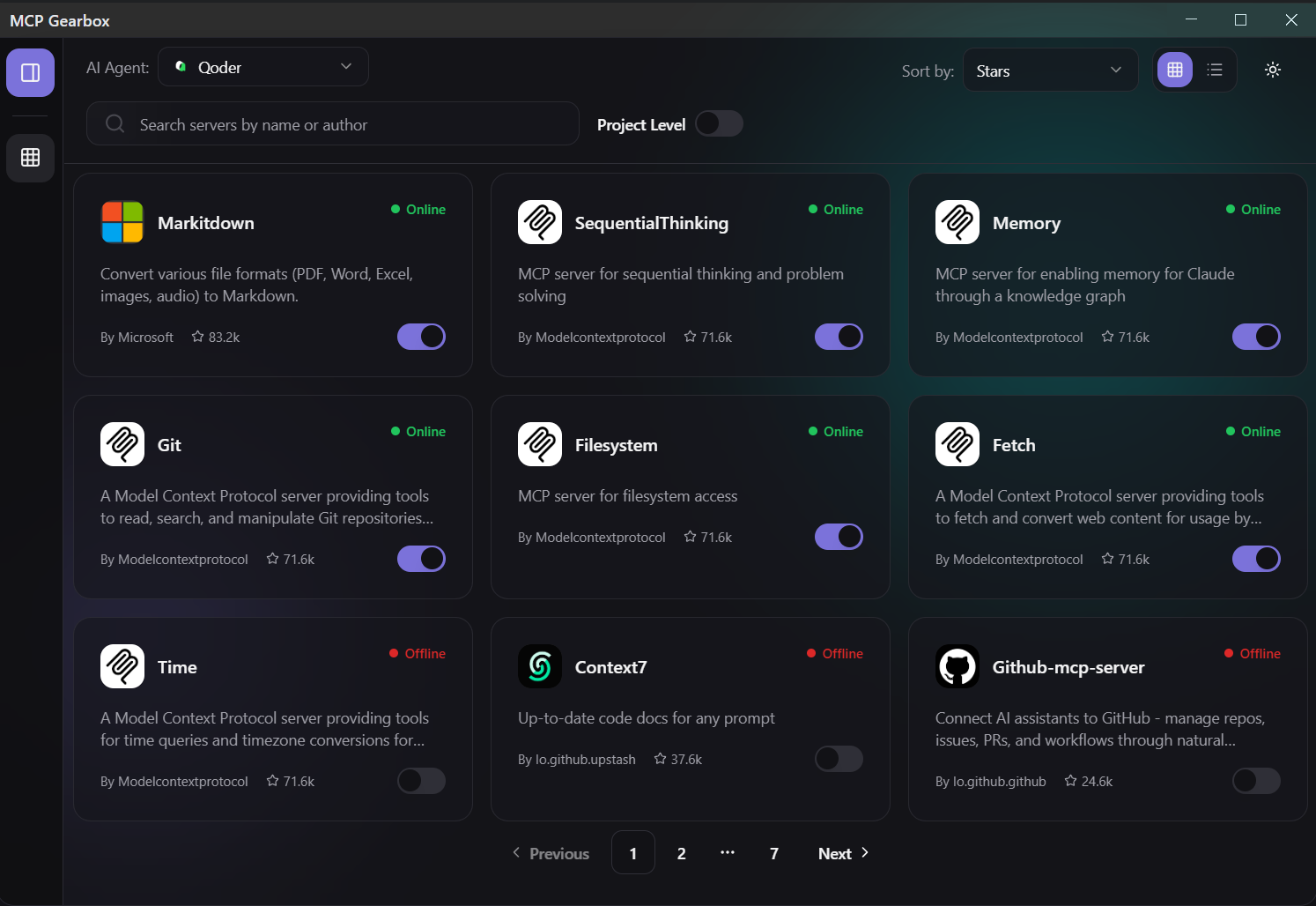Open the Markitdown card title
The image size is (1316, 906).
pos(206,223)
